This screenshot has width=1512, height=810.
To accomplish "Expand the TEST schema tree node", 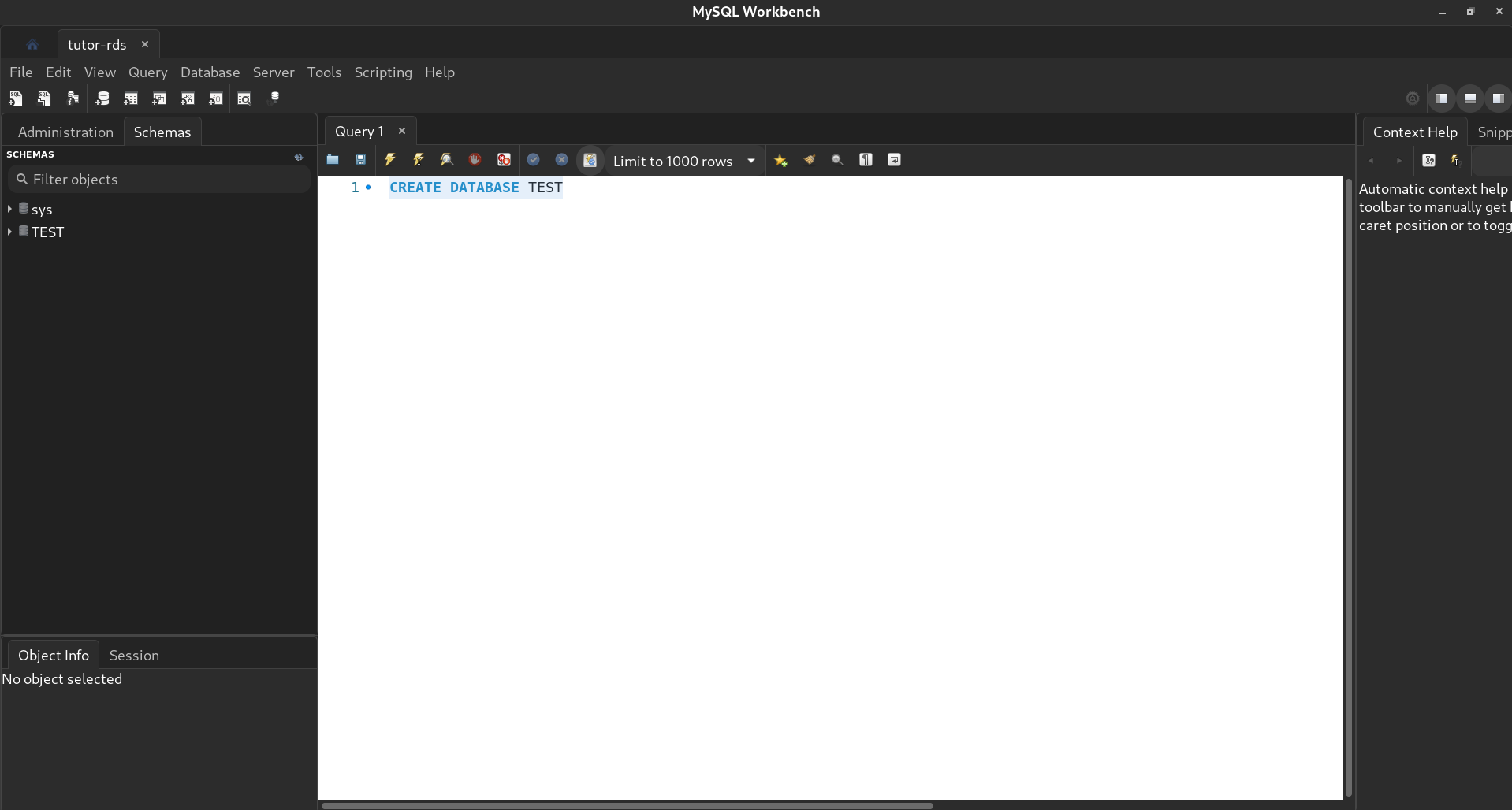I will 9,232.
